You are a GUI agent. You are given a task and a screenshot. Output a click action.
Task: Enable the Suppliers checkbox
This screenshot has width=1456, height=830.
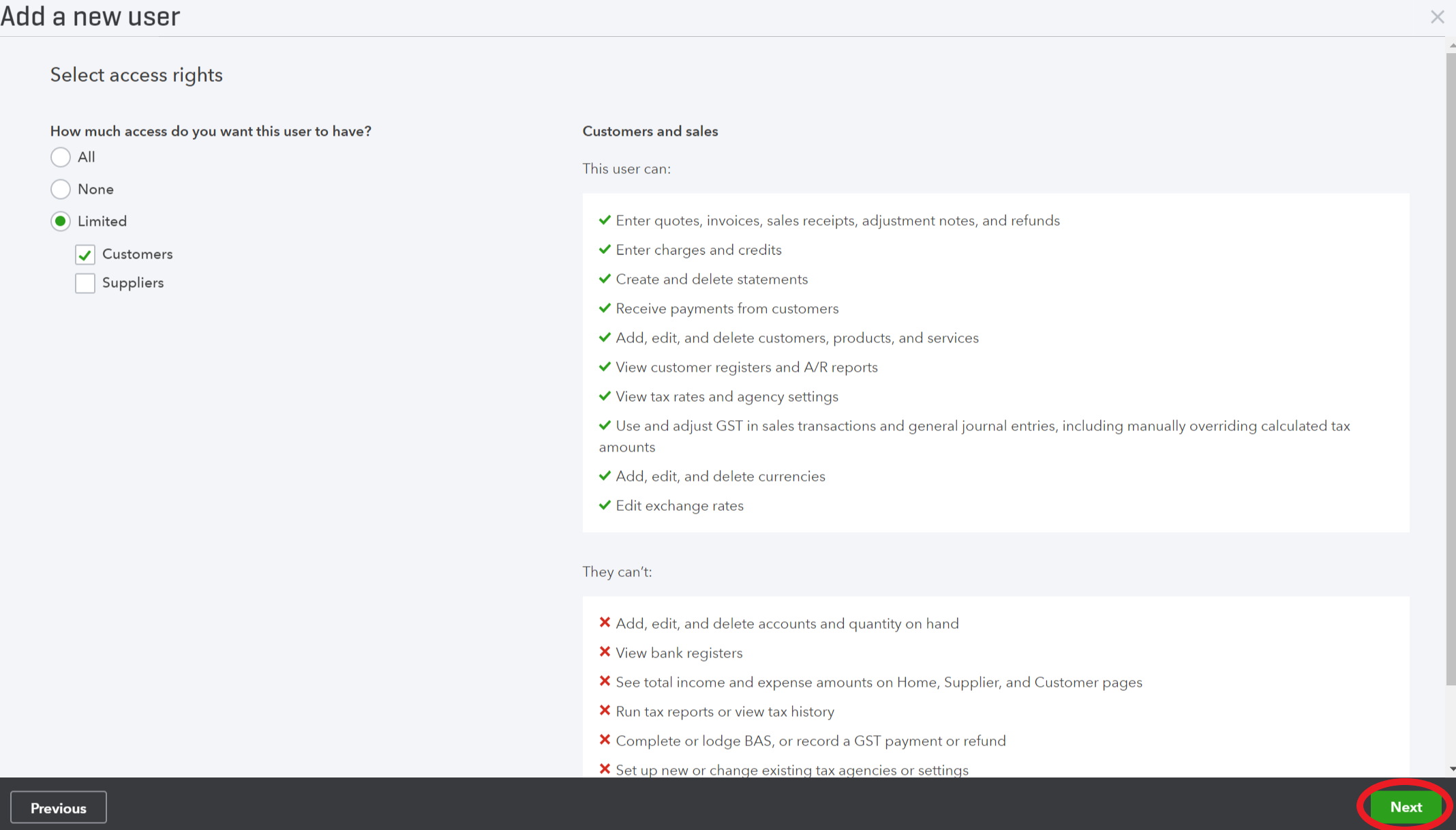pyautogui.click(x=85, y=282)
